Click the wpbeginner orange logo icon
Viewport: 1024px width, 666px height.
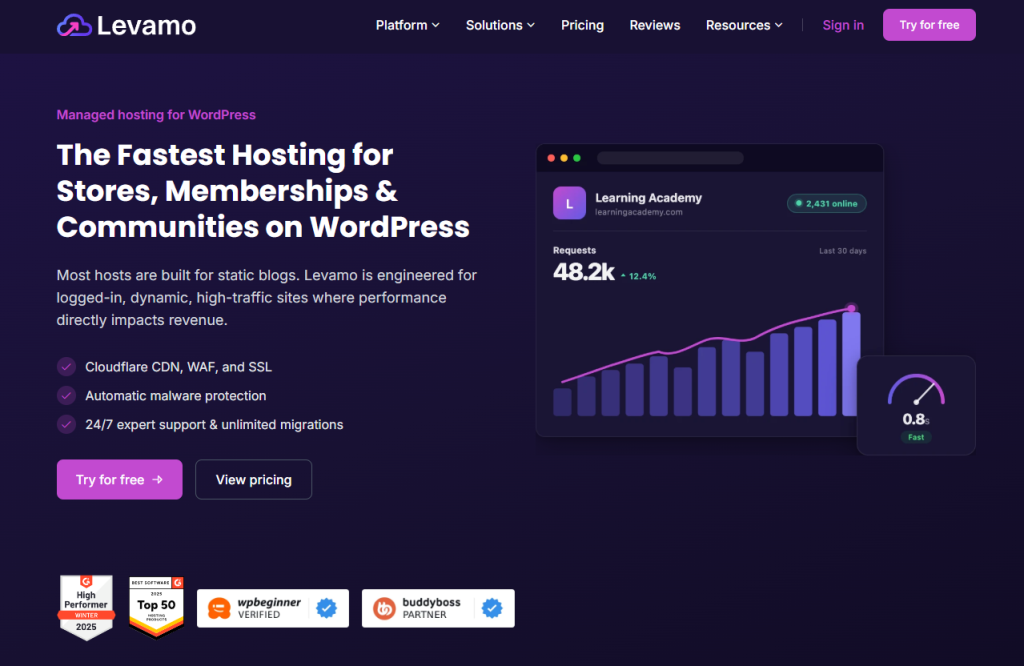tap(219, 609)
